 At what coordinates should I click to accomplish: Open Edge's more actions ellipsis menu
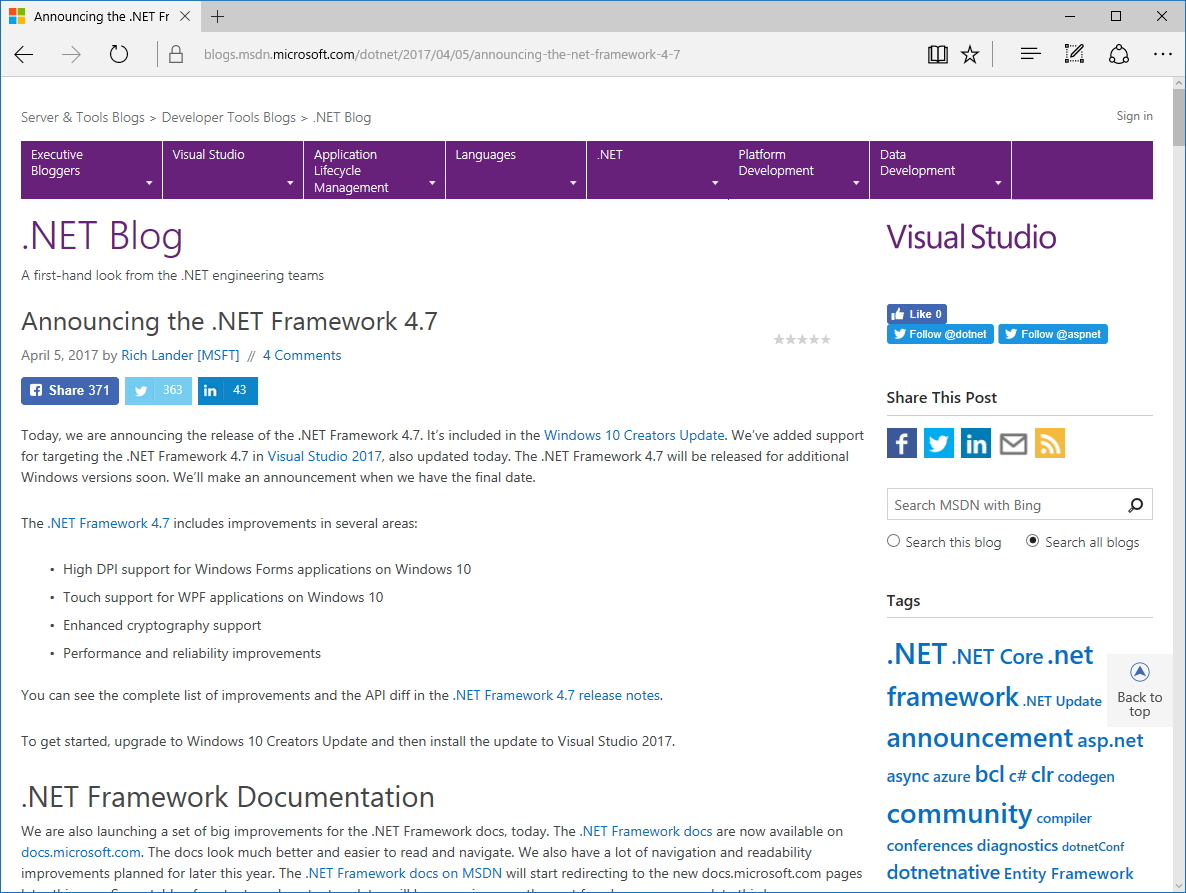1163,54
